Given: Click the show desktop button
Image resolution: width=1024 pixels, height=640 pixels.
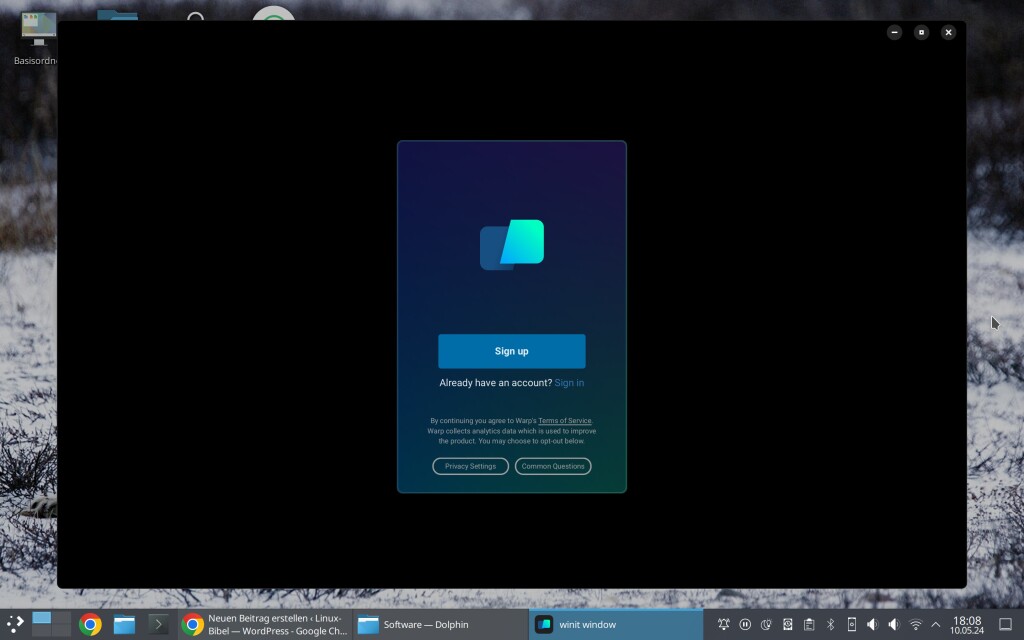Looking at the screenshot, I should click(1006, 624).
